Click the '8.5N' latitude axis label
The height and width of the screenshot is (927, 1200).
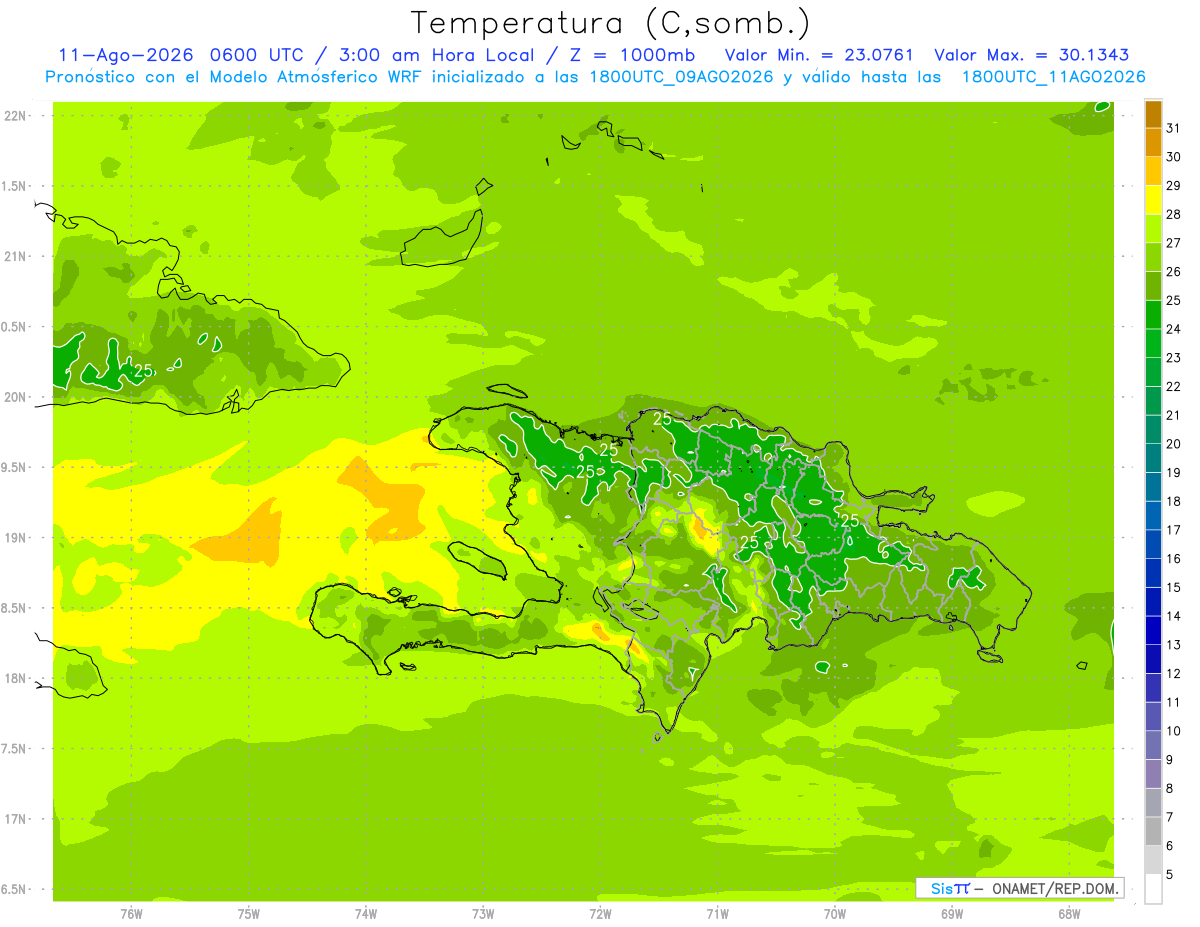point(14,608)
